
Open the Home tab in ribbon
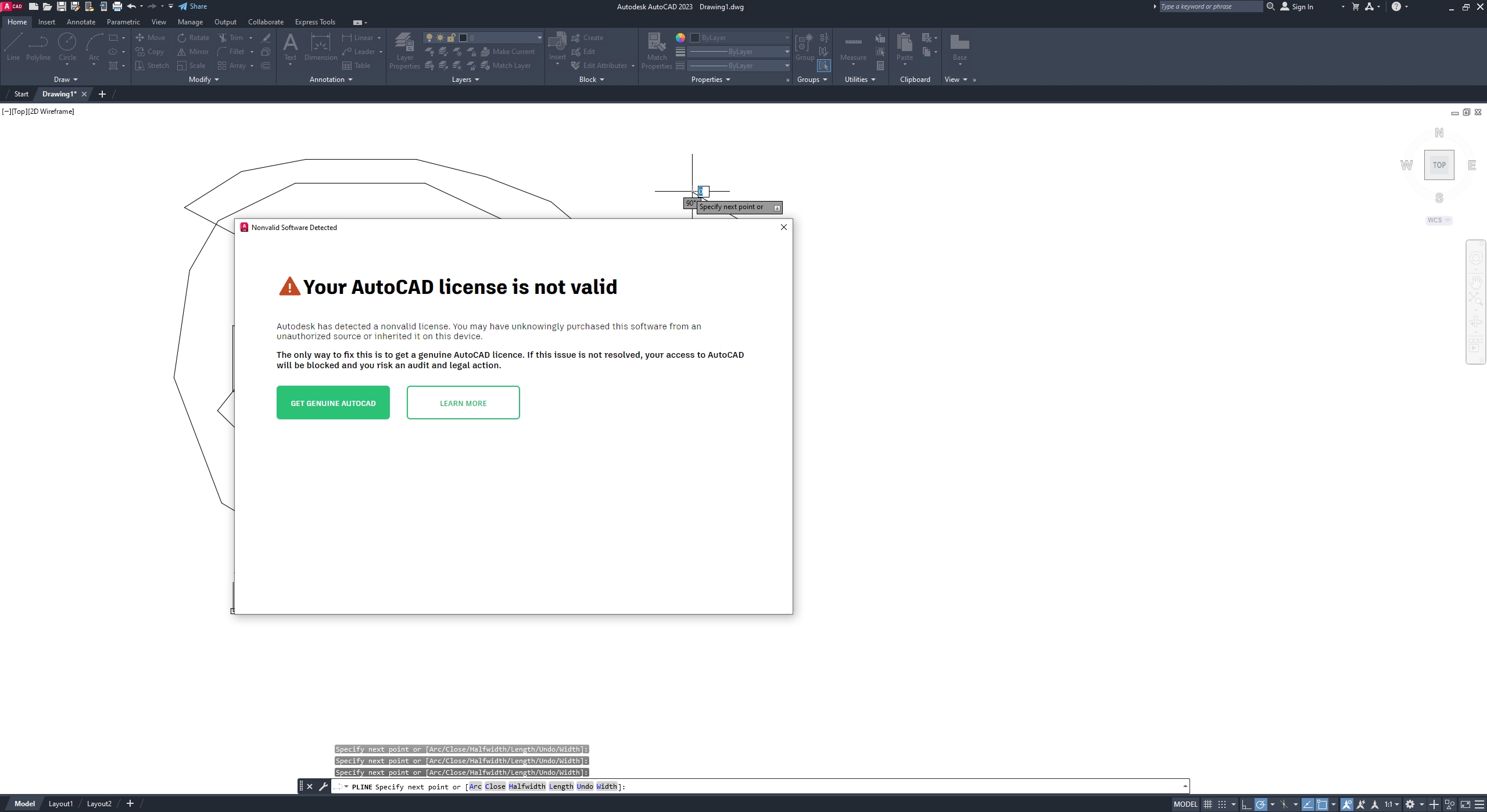(x=17, y=22)
